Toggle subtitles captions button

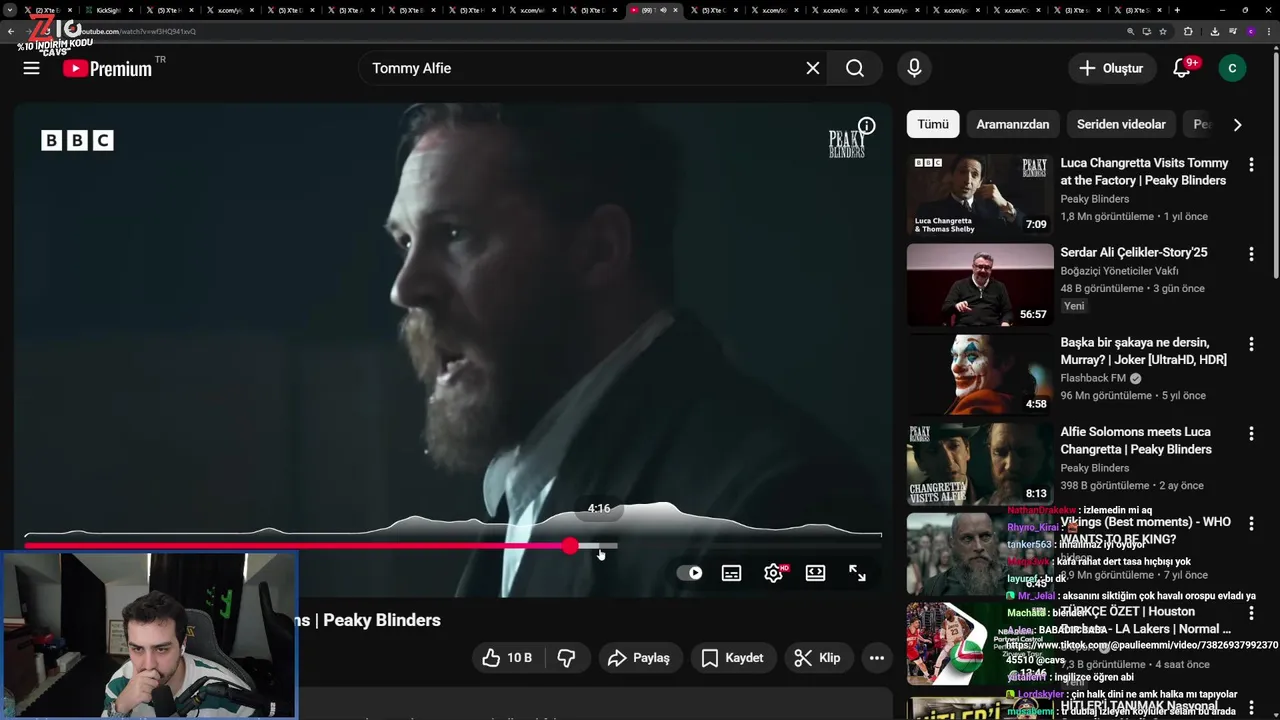pos(732,573)
